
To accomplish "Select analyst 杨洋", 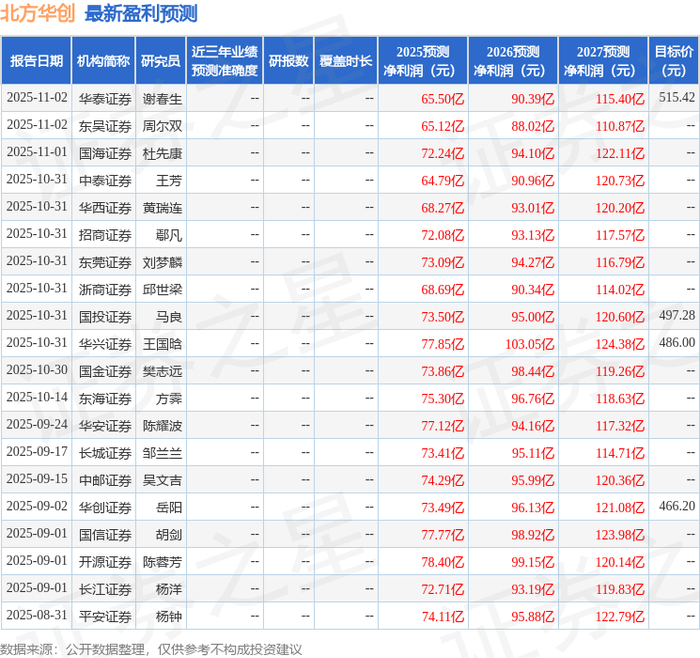I will tap(169, 589).
